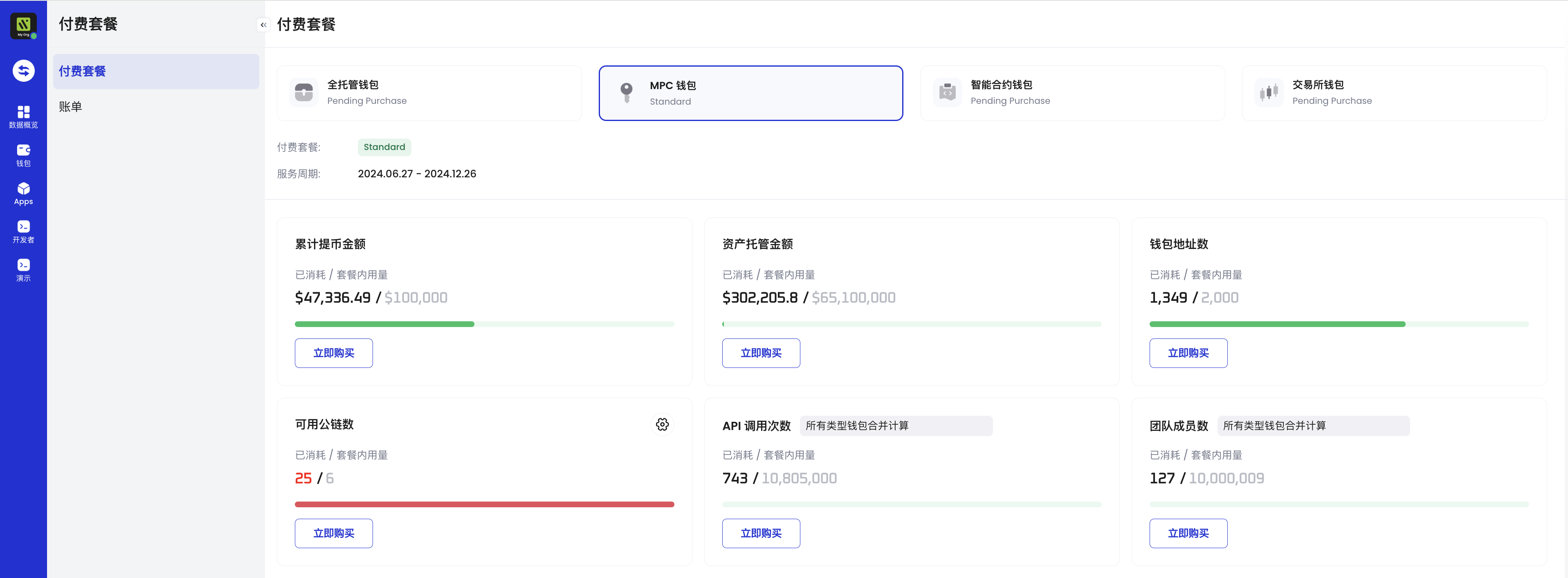
Task: Click the red 可用公链数 progress bar
Action: pos(485,504)
